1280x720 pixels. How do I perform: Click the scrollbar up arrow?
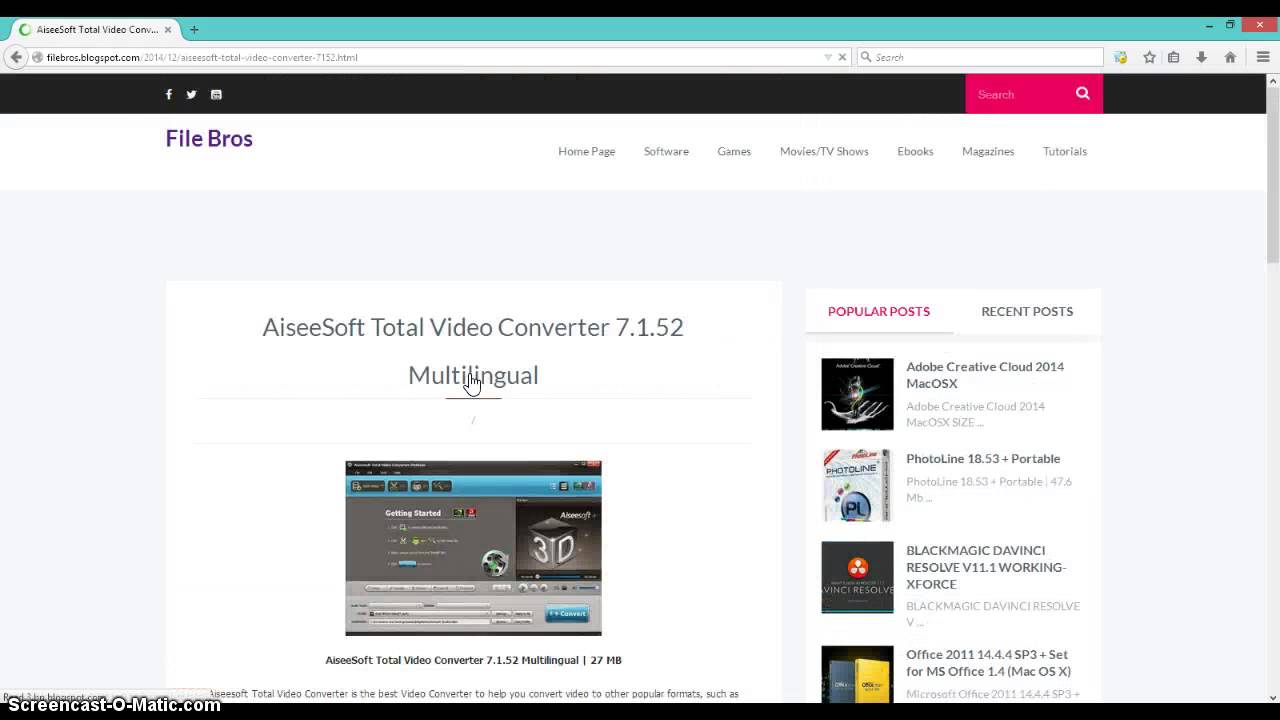coord(1272,80)
